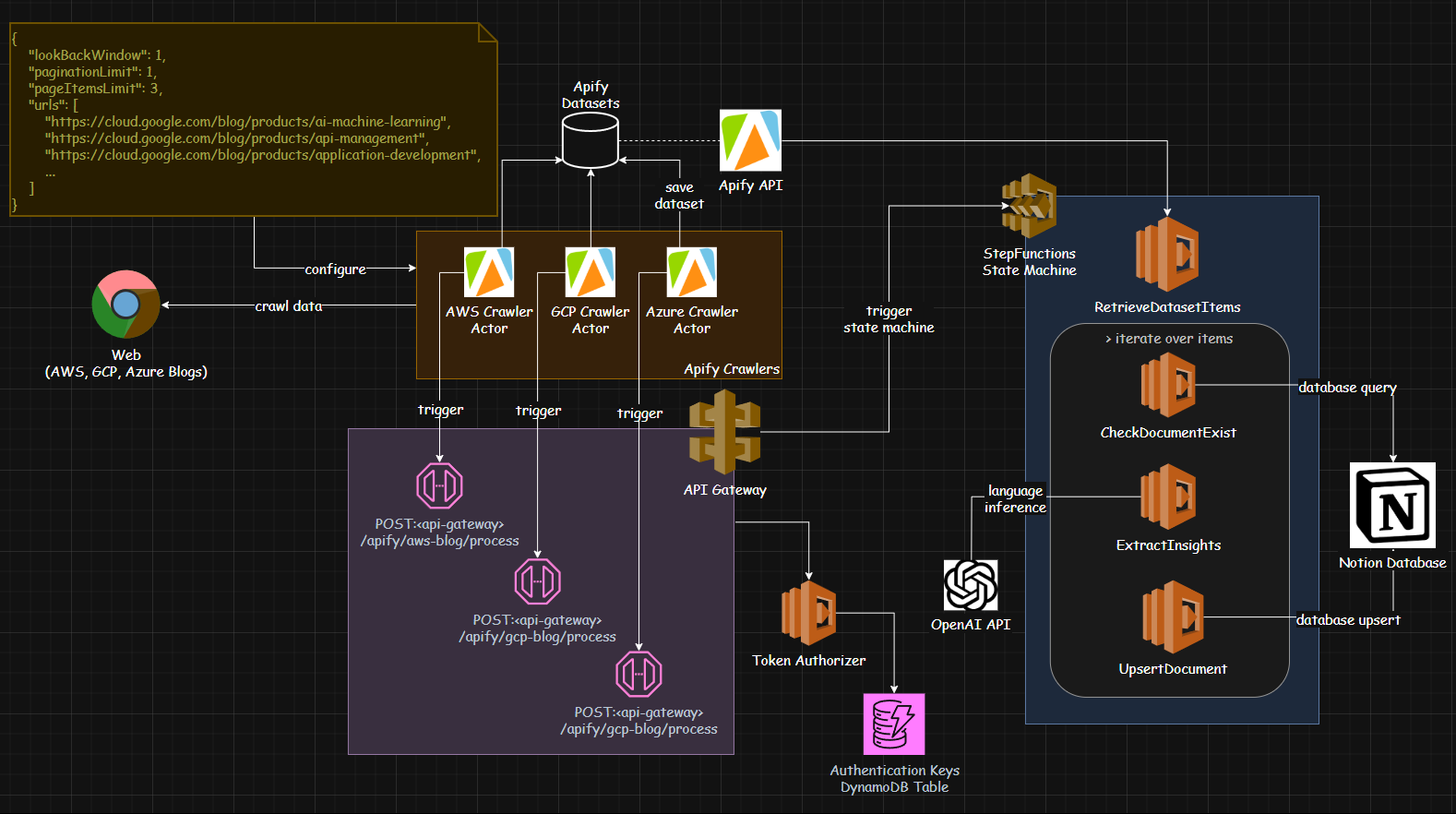The width and height of the screenshot is (1456, 814).
Task: Select the bottom POST endpoint icon
Action: (x=639, y=674)
